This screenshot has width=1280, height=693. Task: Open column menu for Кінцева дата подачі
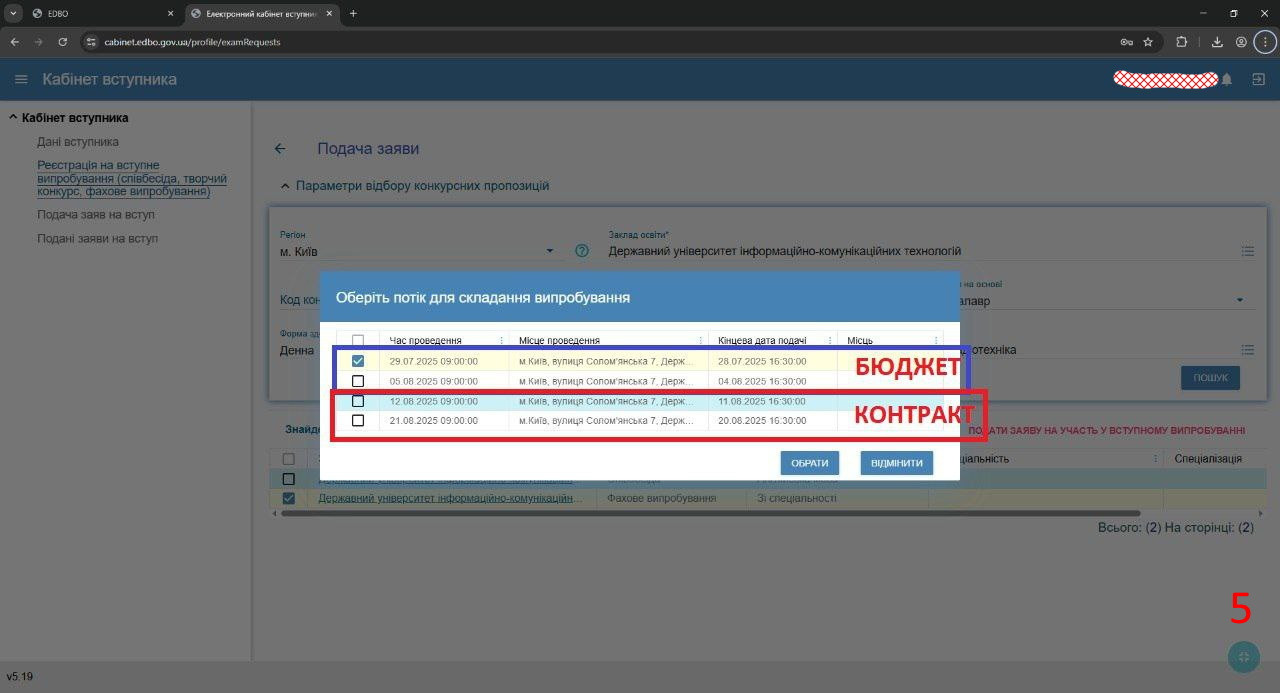[829, 341]
